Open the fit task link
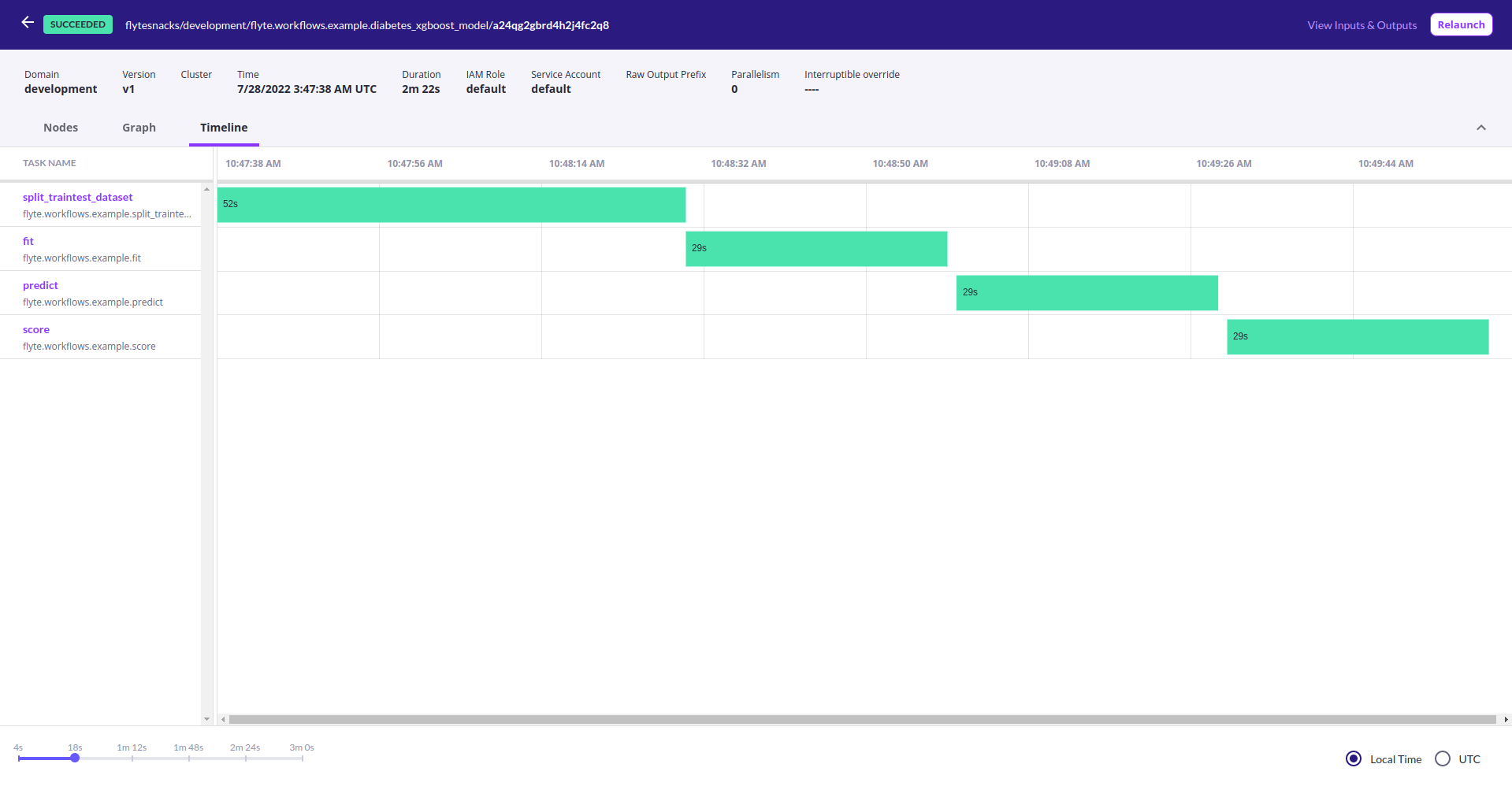Image resolution: width=1512 pixels, height=790 pixels. tap(28, 241)
